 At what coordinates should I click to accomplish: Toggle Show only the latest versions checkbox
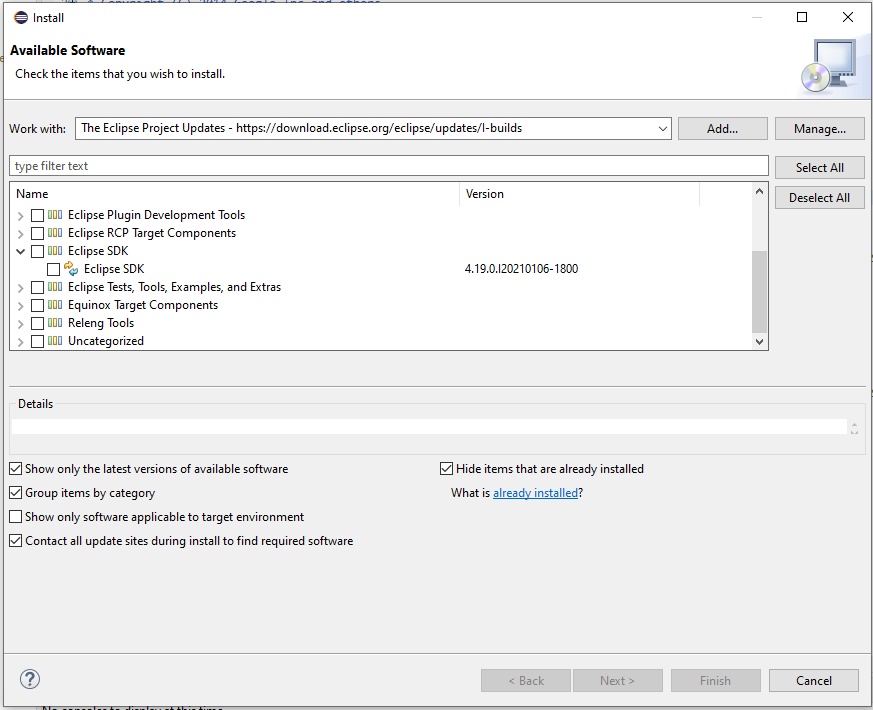click(16, 469)
